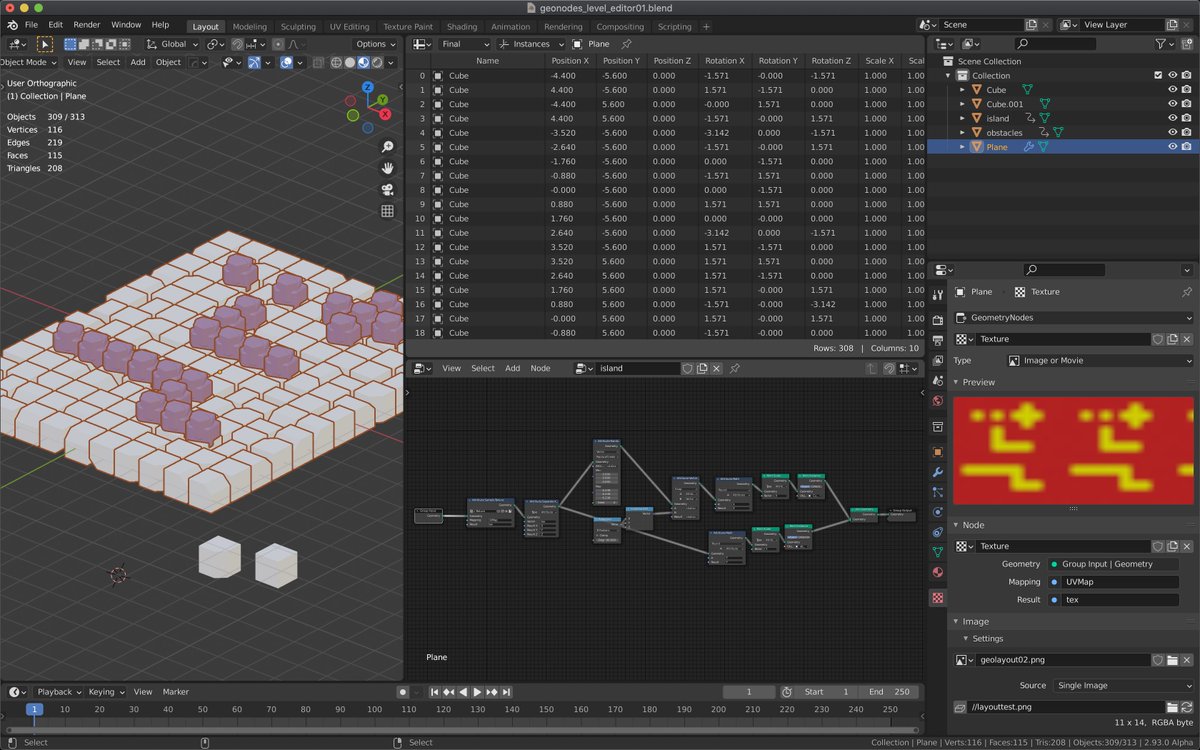
Task: Click the play animation button
Action: point(477,692)
